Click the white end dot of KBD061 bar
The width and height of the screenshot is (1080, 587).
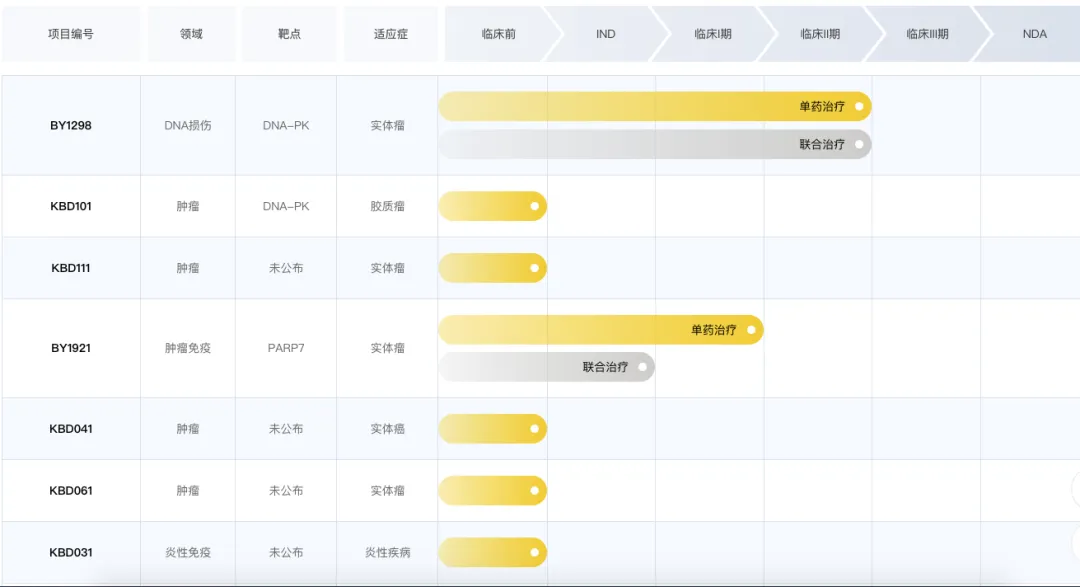click(x=535, y=491)
